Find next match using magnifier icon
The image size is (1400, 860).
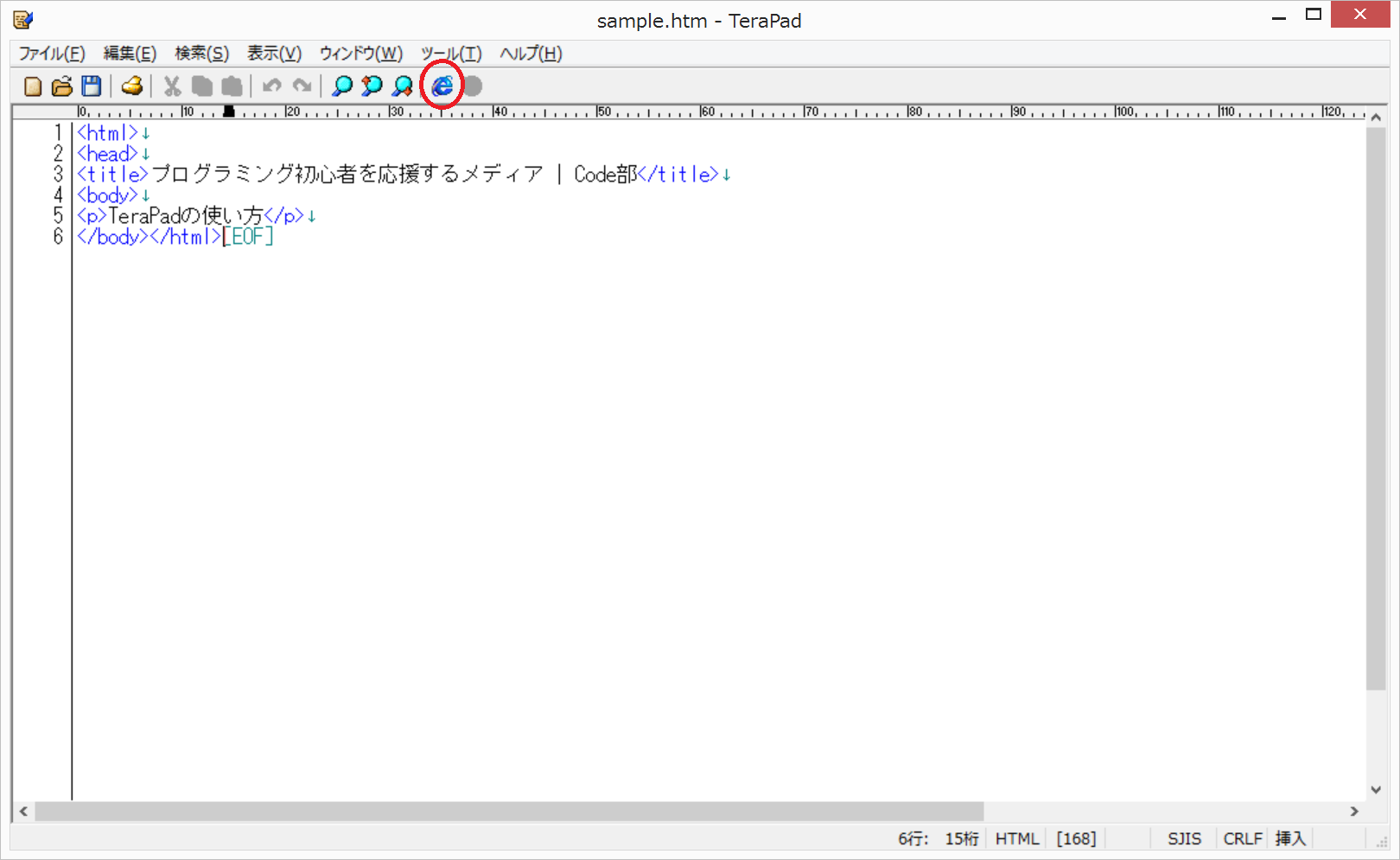tap(402, 86)
